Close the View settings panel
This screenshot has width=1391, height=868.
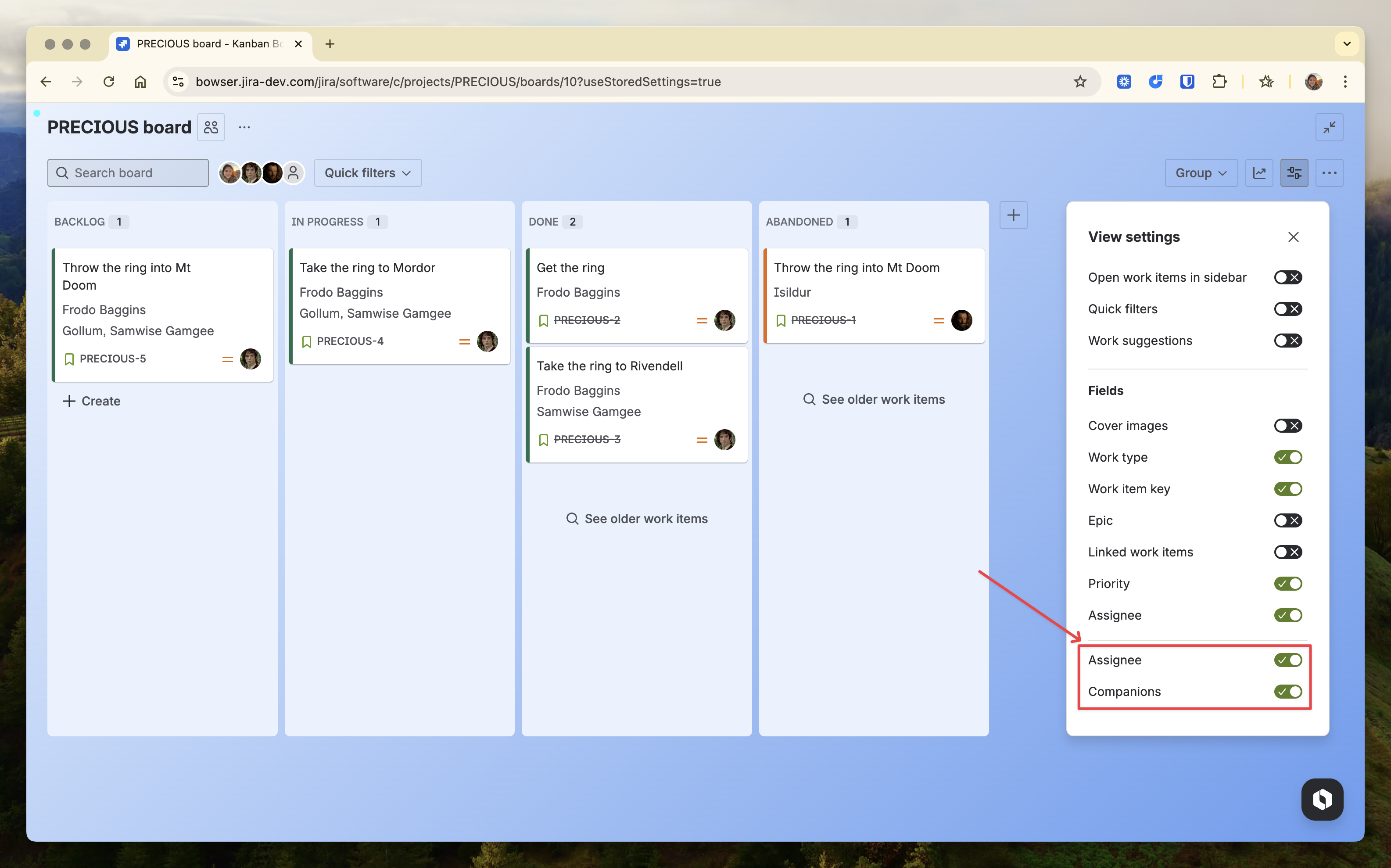(x=1293, y=237)
